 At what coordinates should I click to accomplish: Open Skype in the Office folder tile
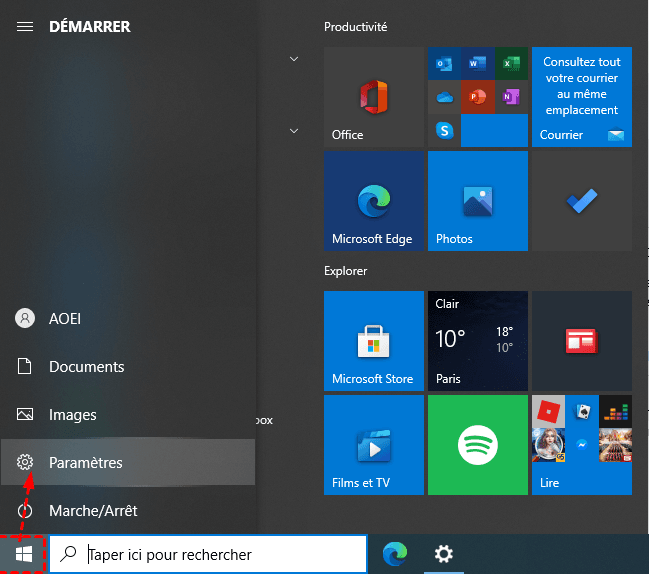click(444, 130)
